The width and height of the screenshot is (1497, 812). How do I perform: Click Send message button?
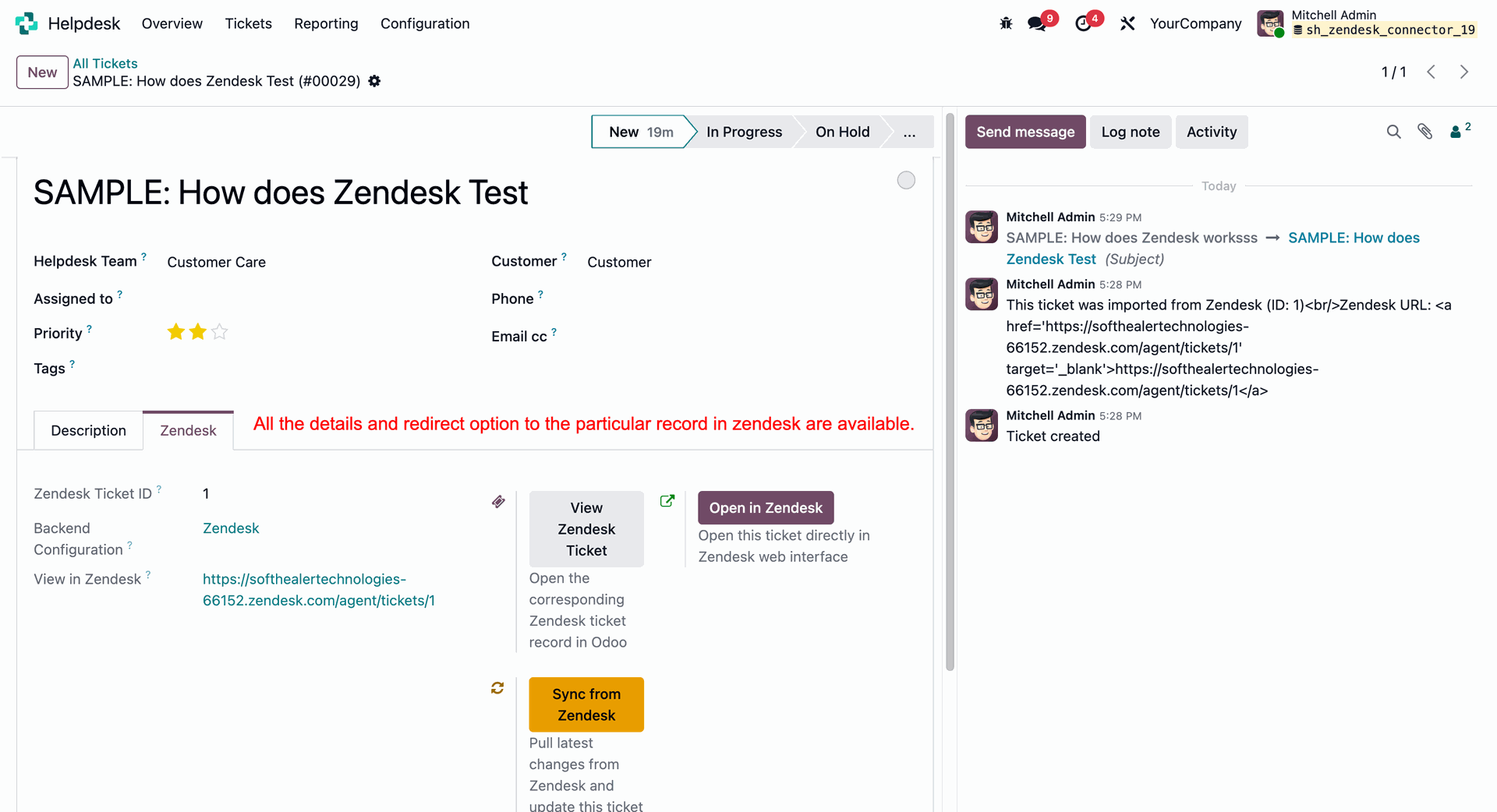coord(1025,132)
